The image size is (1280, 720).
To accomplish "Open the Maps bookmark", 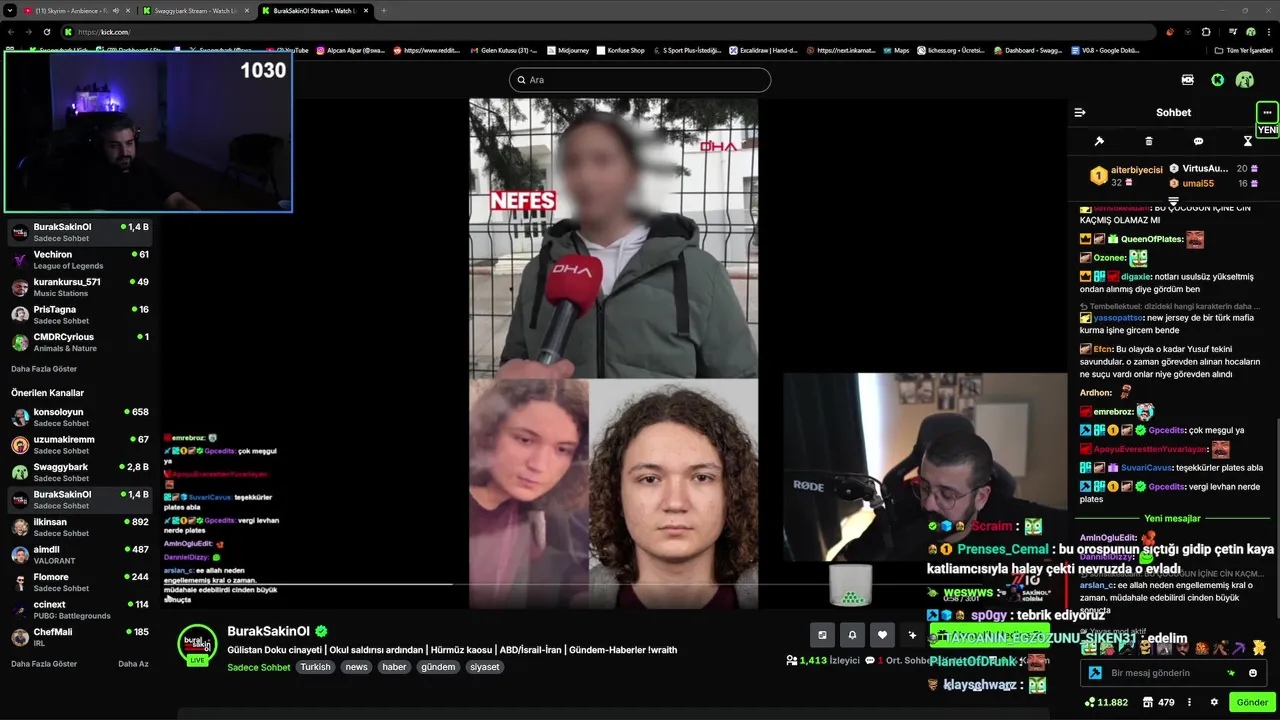I will click(x=895, y=50).
